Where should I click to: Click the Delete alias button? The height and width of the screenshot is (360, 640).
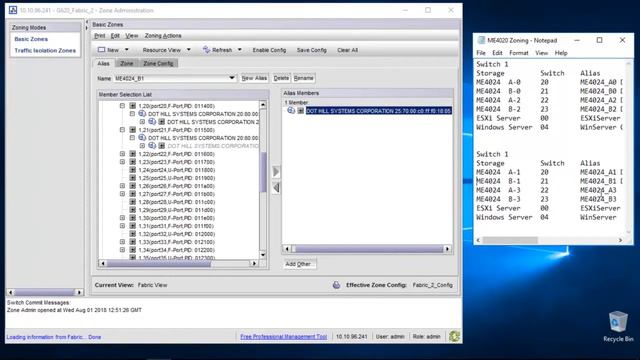pyautogui.click(x=281, y=78)
